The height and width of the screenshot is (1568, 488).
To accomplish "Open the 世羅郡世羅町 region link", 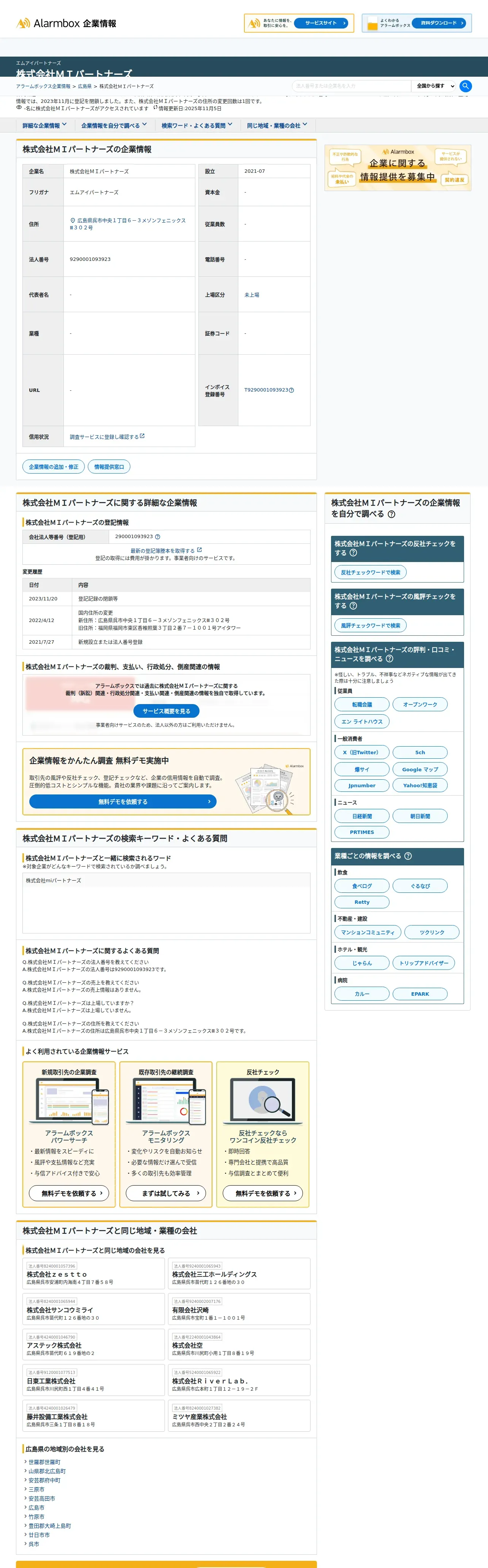I will pyautogui.click(x=44, y=1462).
